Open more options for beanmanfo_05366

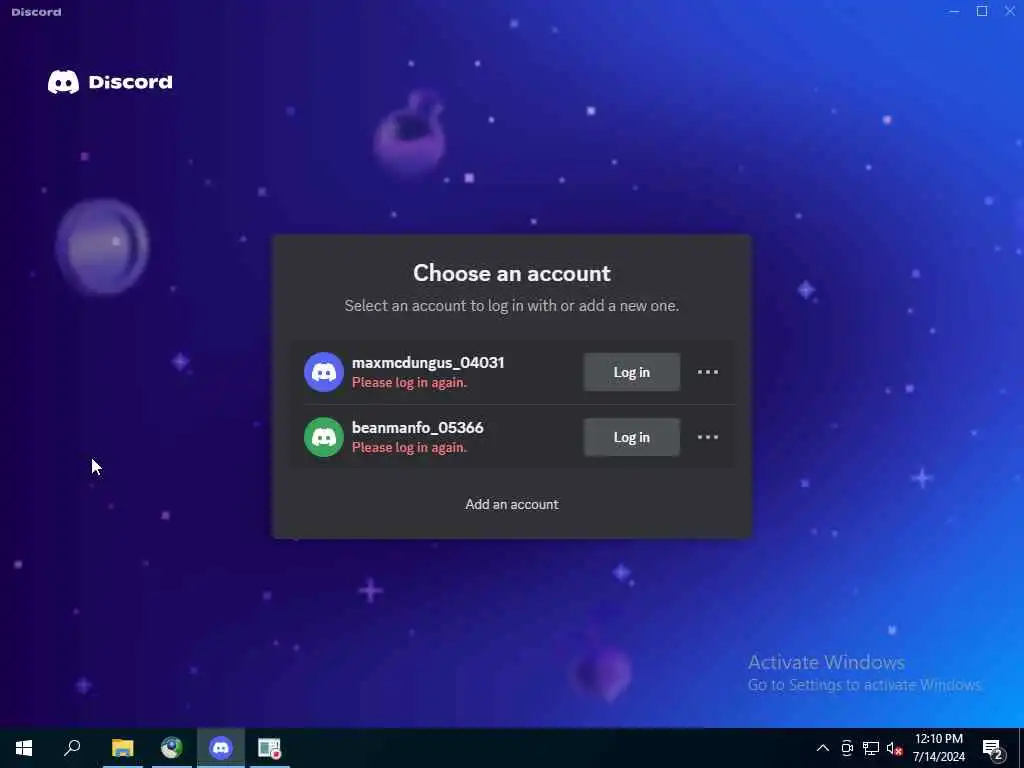[708, 438]
